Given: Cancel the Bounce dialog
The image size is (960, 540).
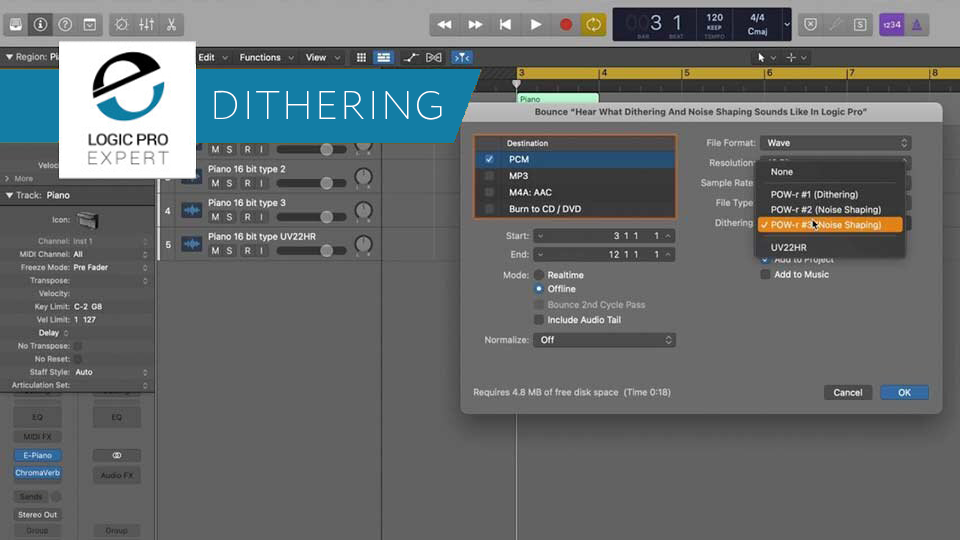Looking at the screenshot, I should pos(848,392).
